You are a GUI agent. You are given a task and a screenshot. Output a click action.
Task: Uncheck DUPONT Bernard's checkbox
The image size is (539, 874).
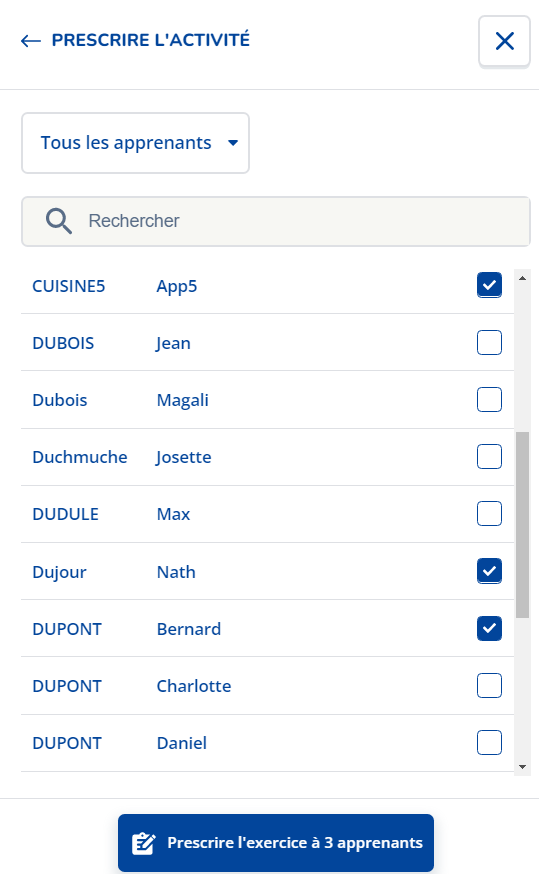pyautogui.click(x=489, y=628)
